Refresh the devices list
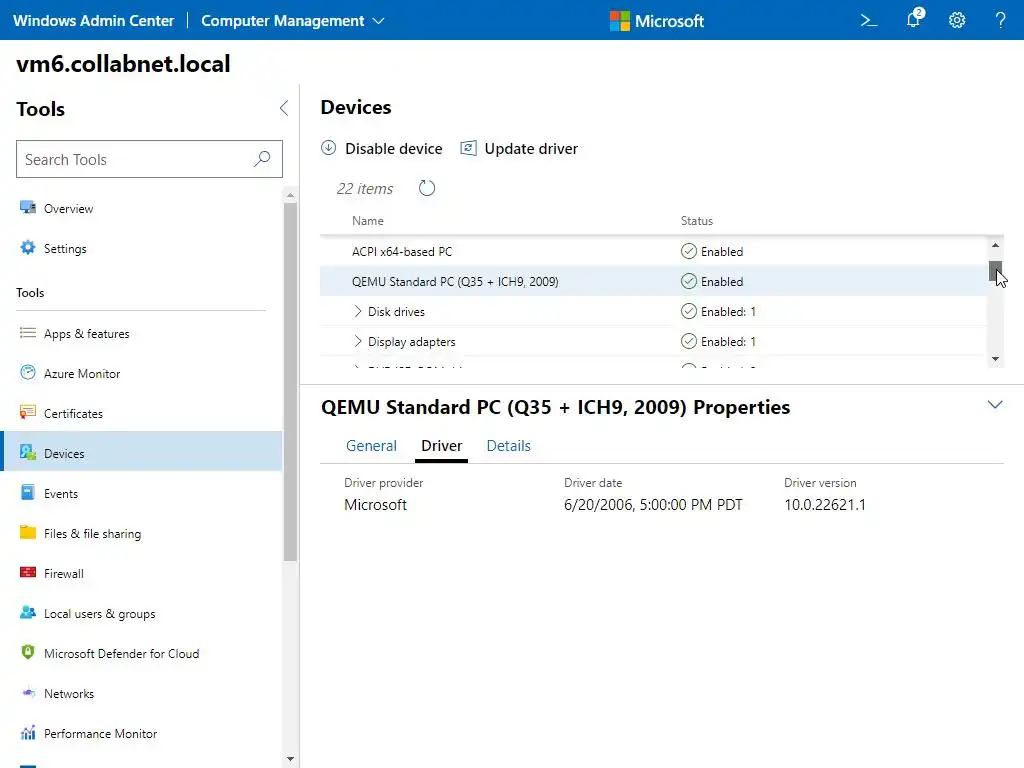The image size is (1024, 768). (x=427, y=188)
